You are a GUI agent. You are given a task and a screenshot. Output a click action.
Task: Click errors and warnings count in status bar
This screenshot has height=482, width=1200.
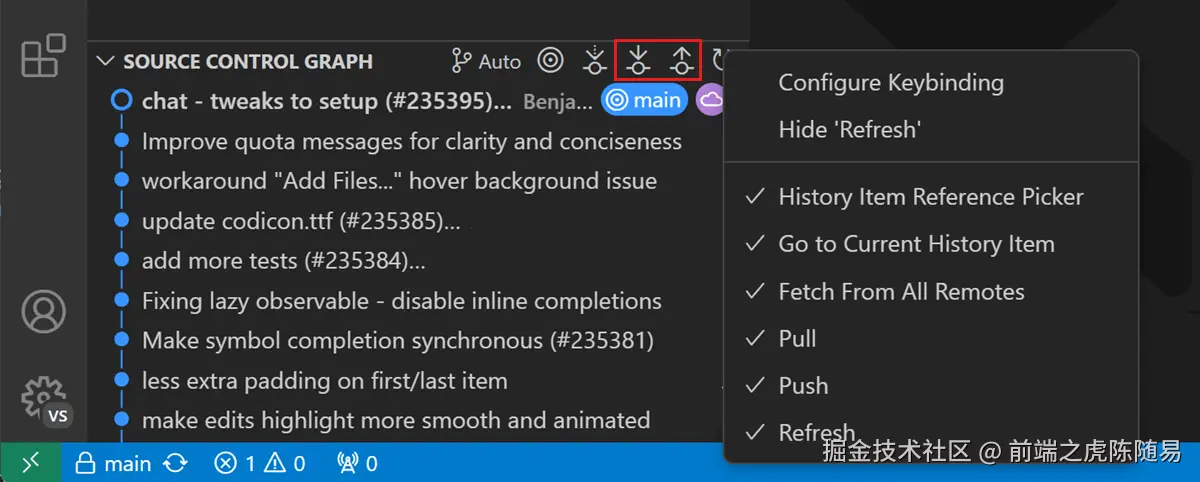pyautogui.click(x=260, y=463)
